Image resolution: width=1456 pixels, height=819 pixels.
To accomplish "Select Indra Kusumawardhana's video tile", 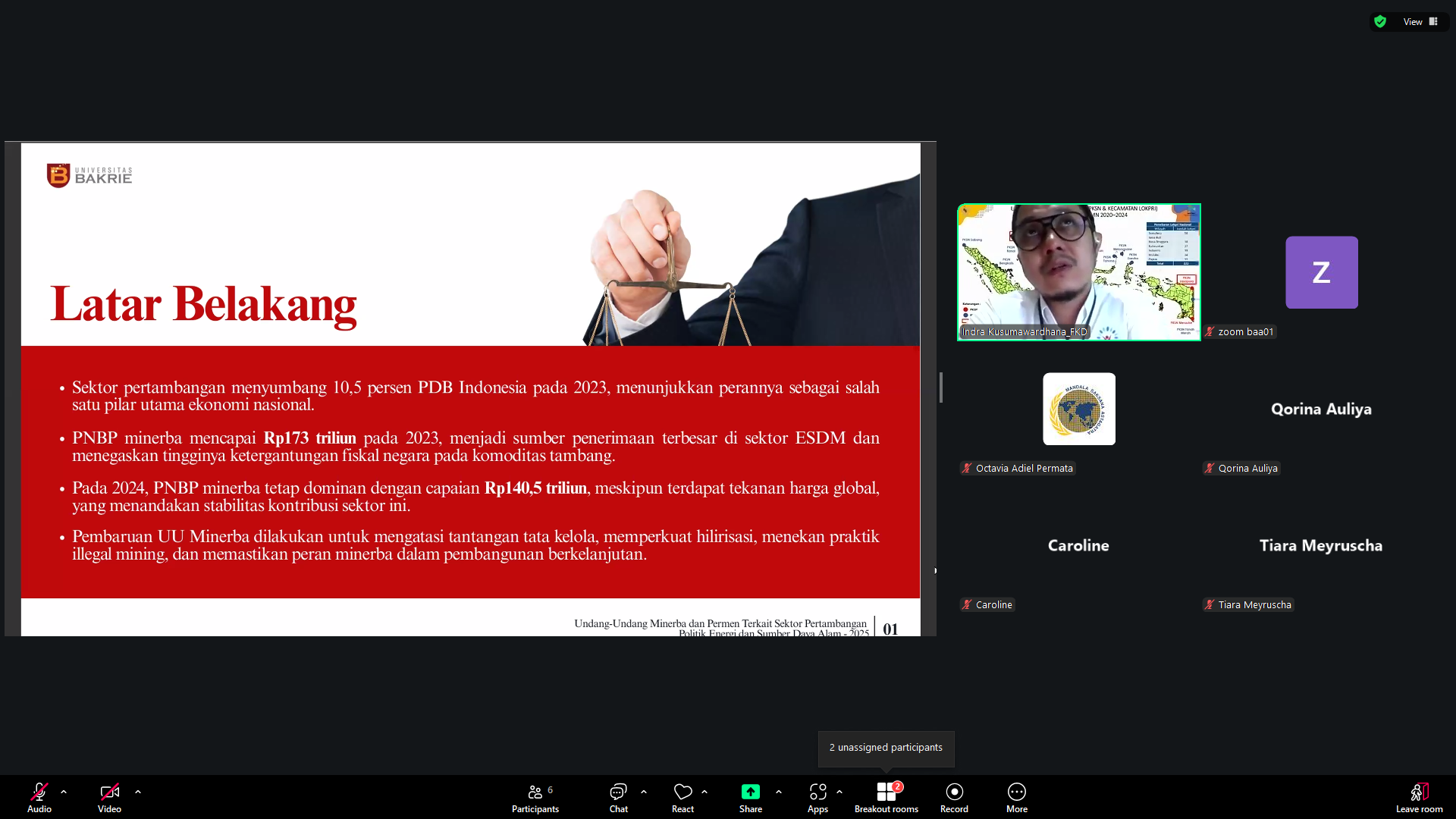I will pos(1079,272).
